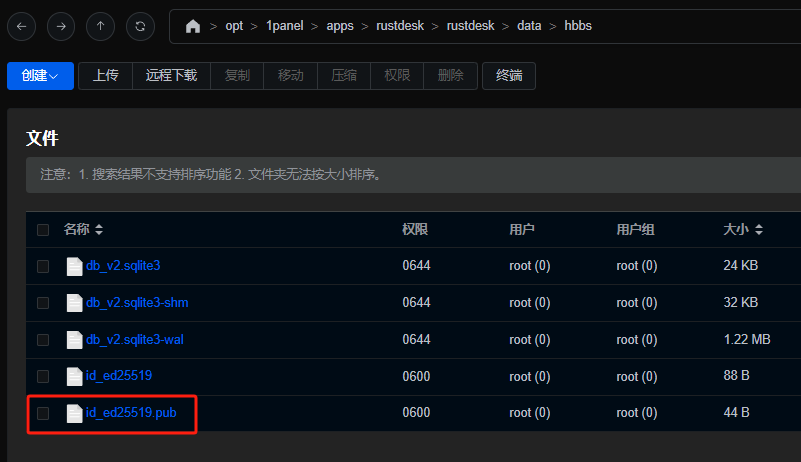The image size is (801, 462).
Task: Navigate to first rustdesk breadcrumb
Action: click(400, 26)
